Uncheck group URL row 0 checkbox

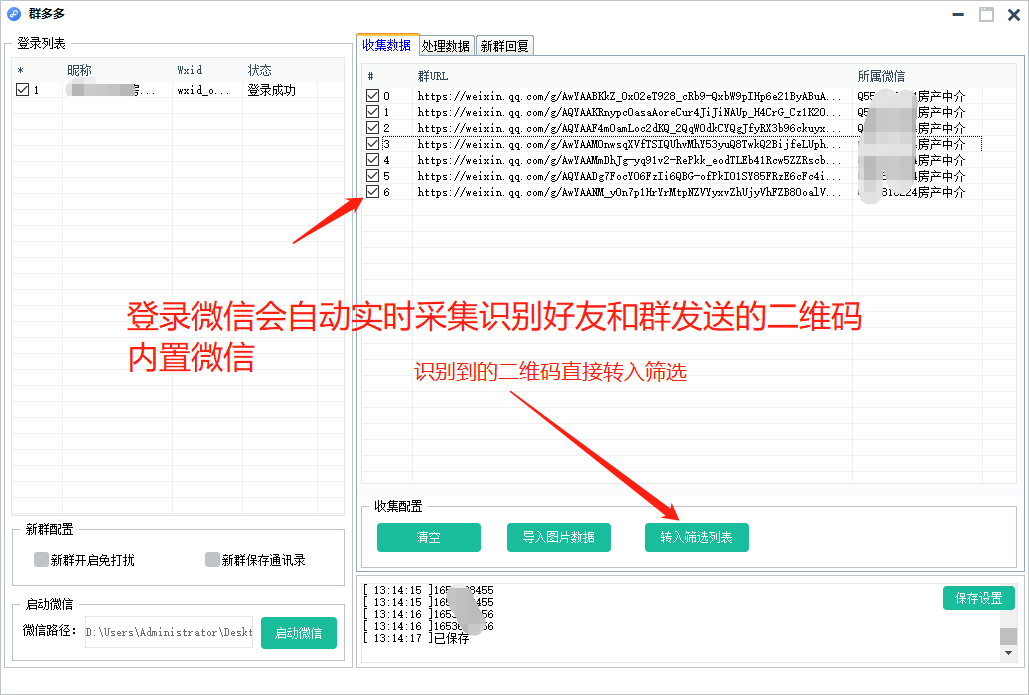pos(373,96)
